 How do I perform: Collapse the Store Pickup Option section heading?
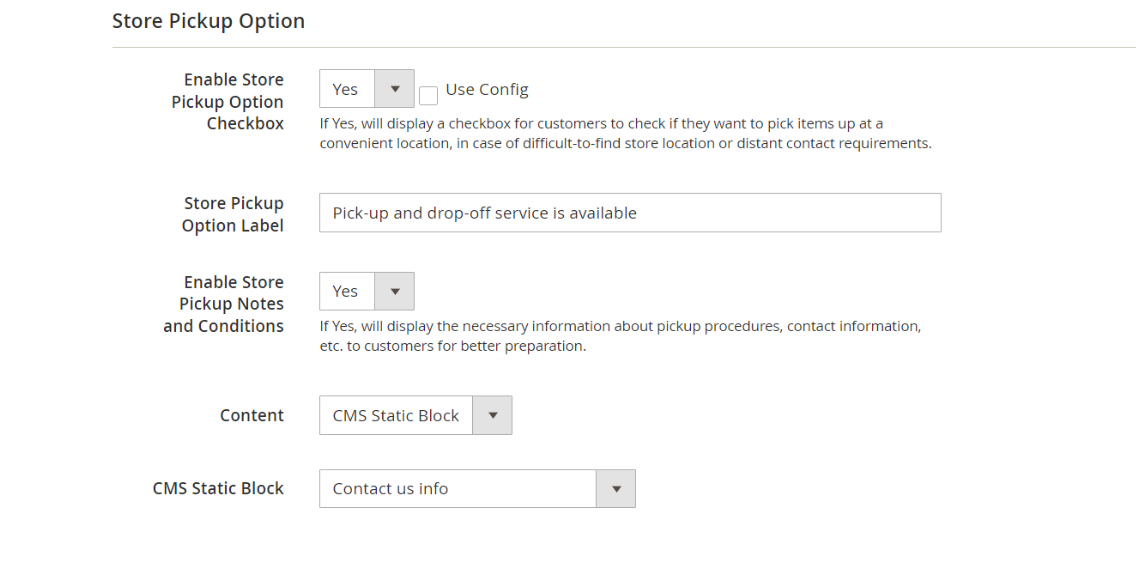pos(208,21)
